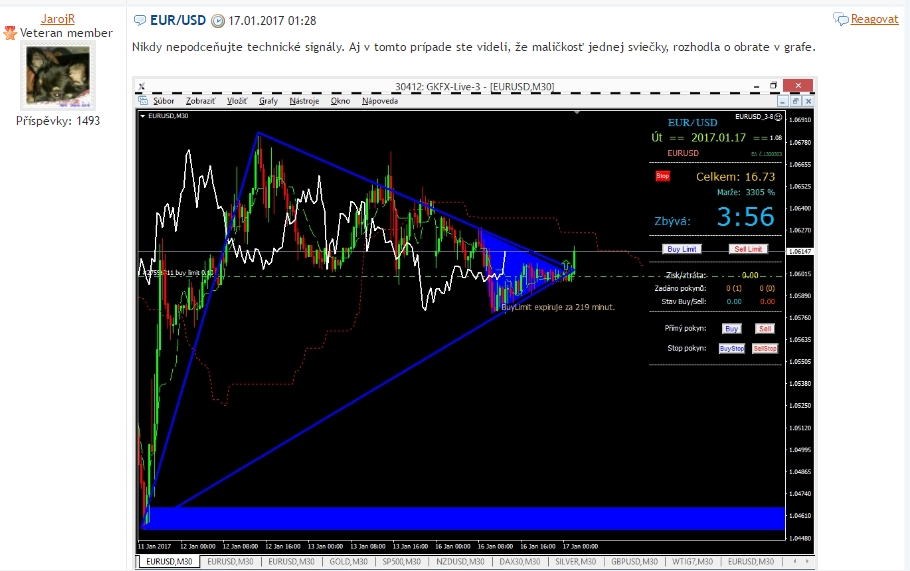Click the chart tabs left arrow
Image resolution: width=910 pixels, height=571 pixels.
795,561
